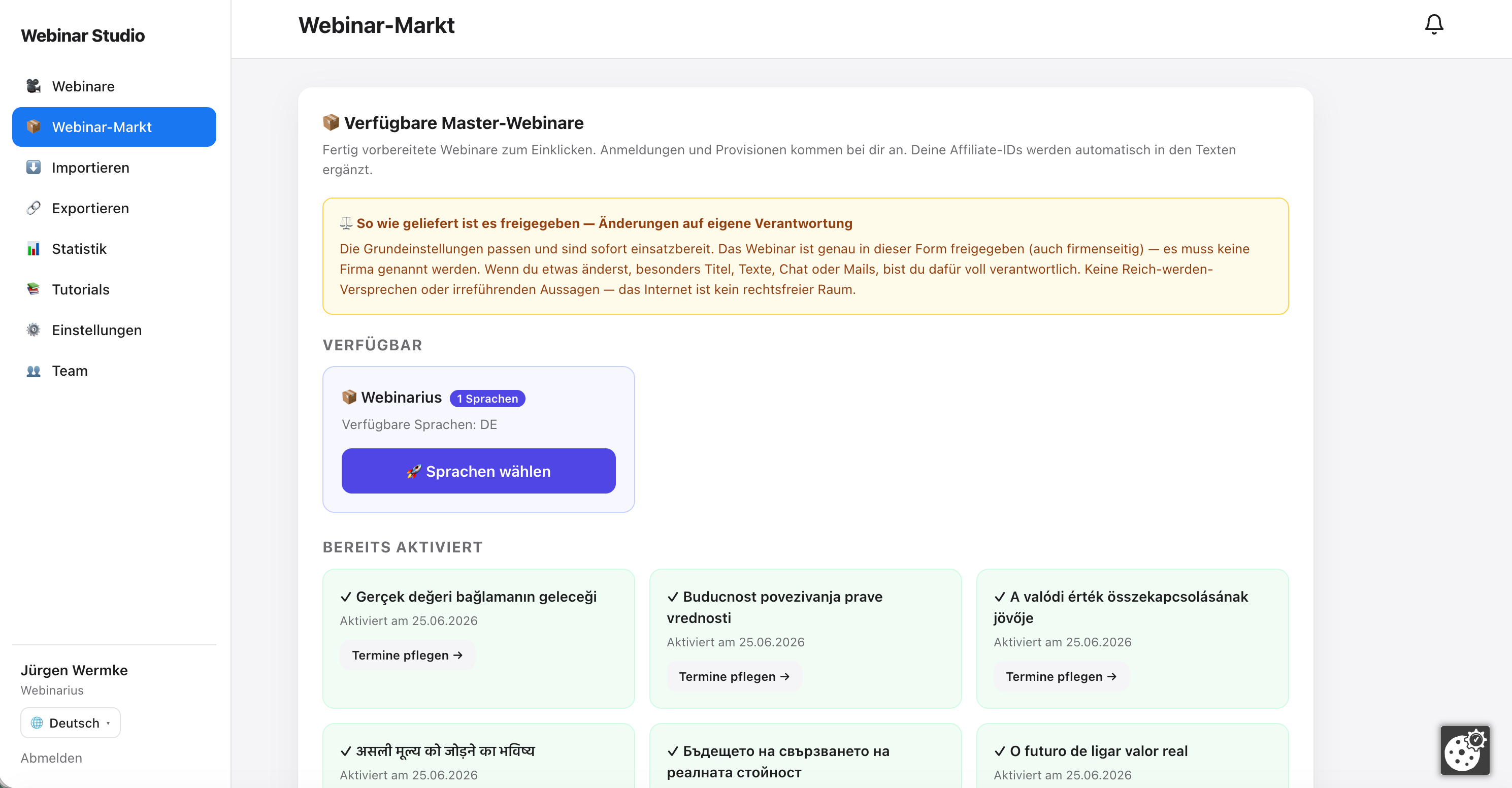Click the activation date on A valódi érték card
The width and height of the screenshot is (1512, 788).
(x=1063, y=642)
